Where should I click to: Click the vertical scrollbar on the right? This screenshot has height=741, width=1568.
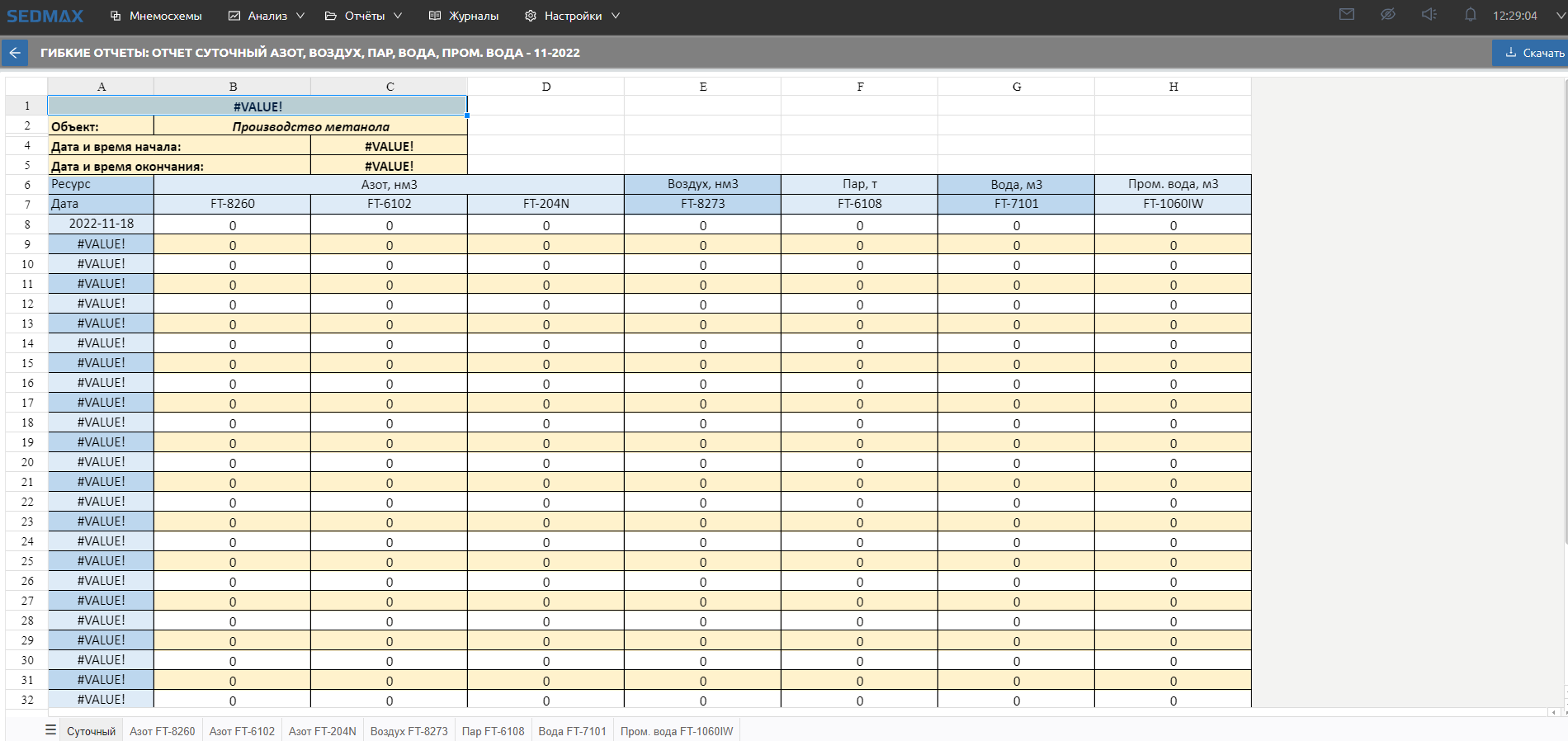coord(1564,330)
